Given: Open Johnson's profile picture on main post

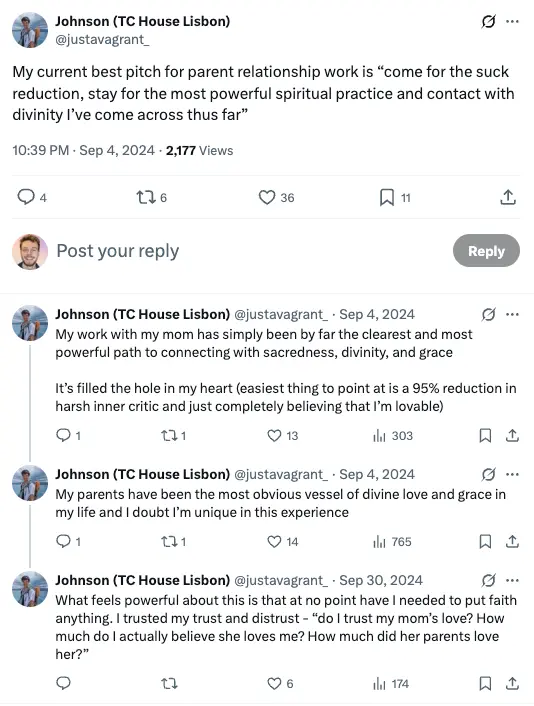Looking at the screenshot, I should (30, 30).
